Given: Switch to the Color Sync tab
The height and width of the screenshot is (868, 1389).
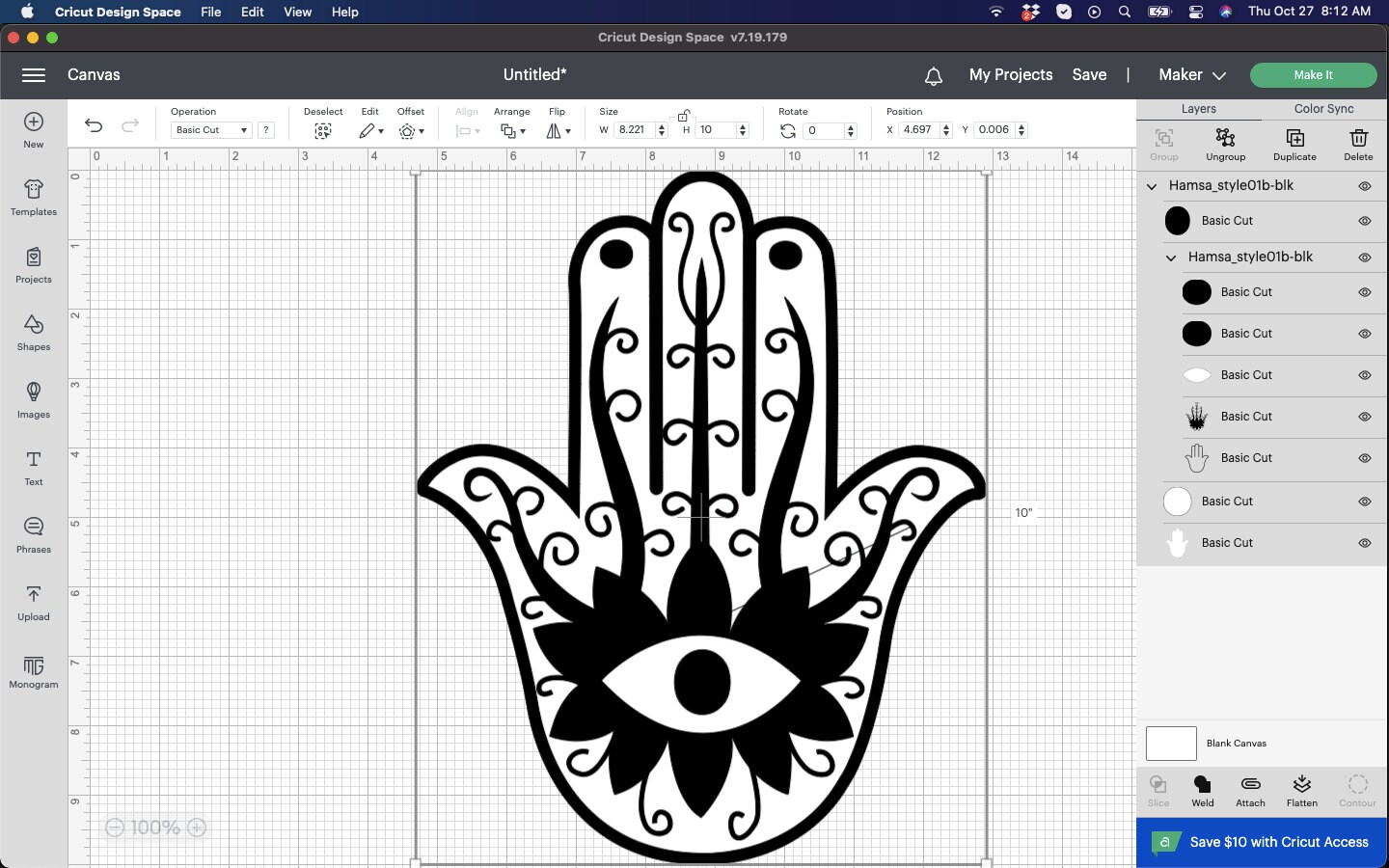Looking at the screenshot, I should coord(1323,109).
